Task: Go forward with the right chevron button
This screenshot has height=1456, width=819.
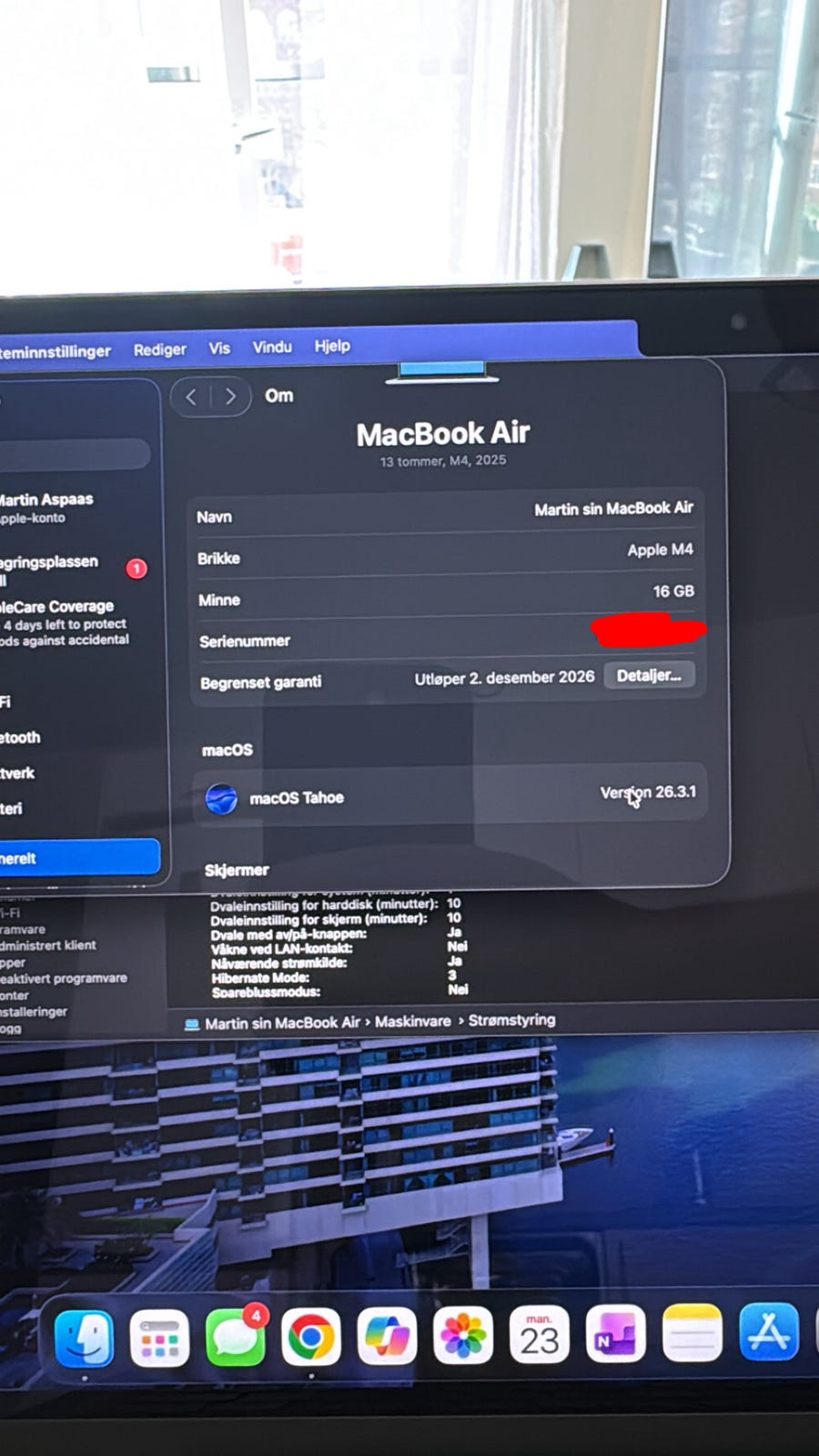Action: coord(231,396)
